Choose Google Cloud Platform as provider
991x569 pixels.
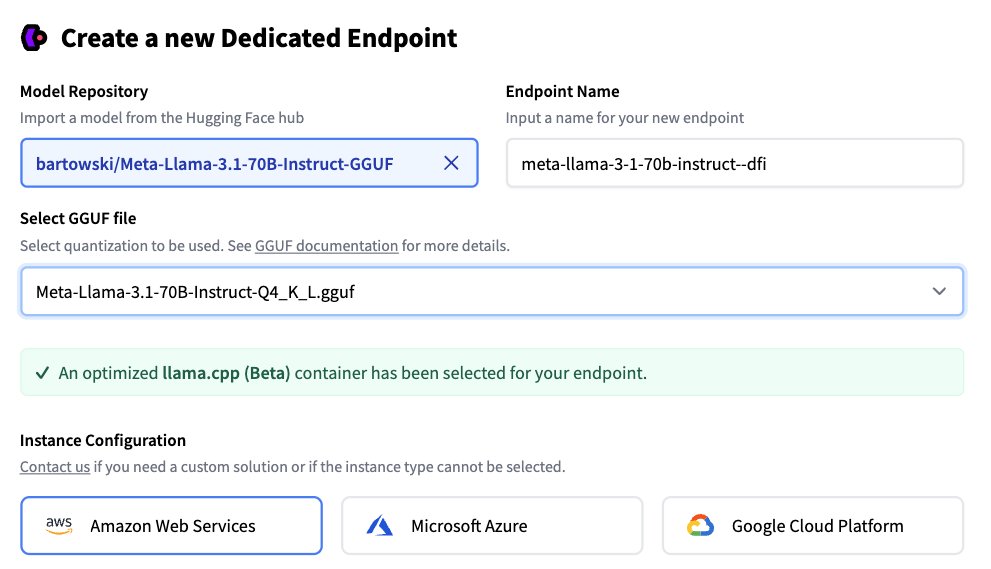pyautogui.click(x=813, y=525)
